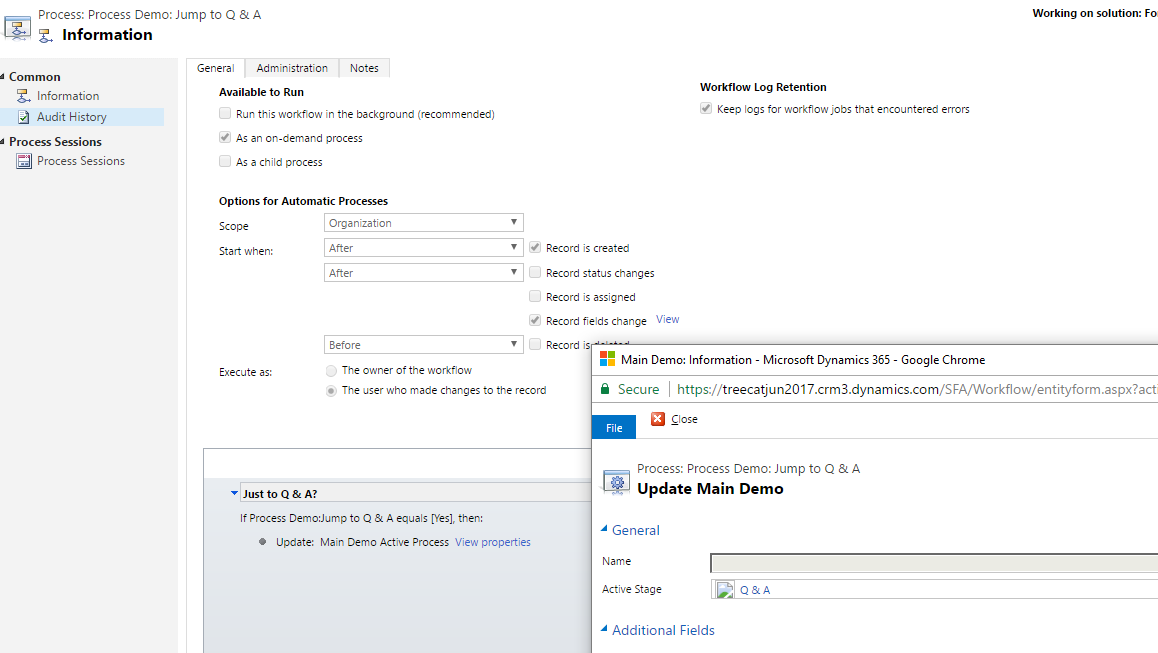
Task: Click the Available to Run heading
Action: pos(261,92)
